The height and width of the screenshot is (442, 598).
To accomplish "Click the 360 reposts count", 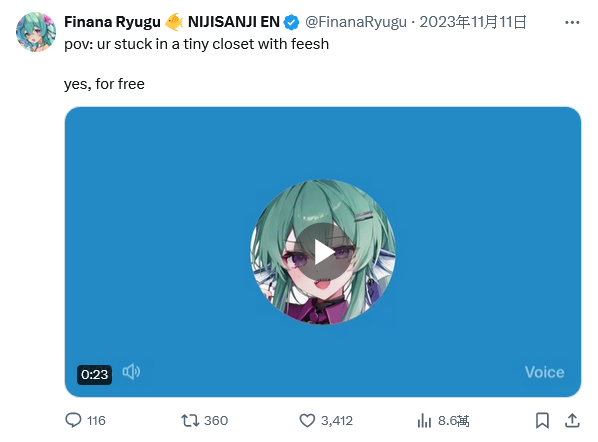I will pos(216,421).
